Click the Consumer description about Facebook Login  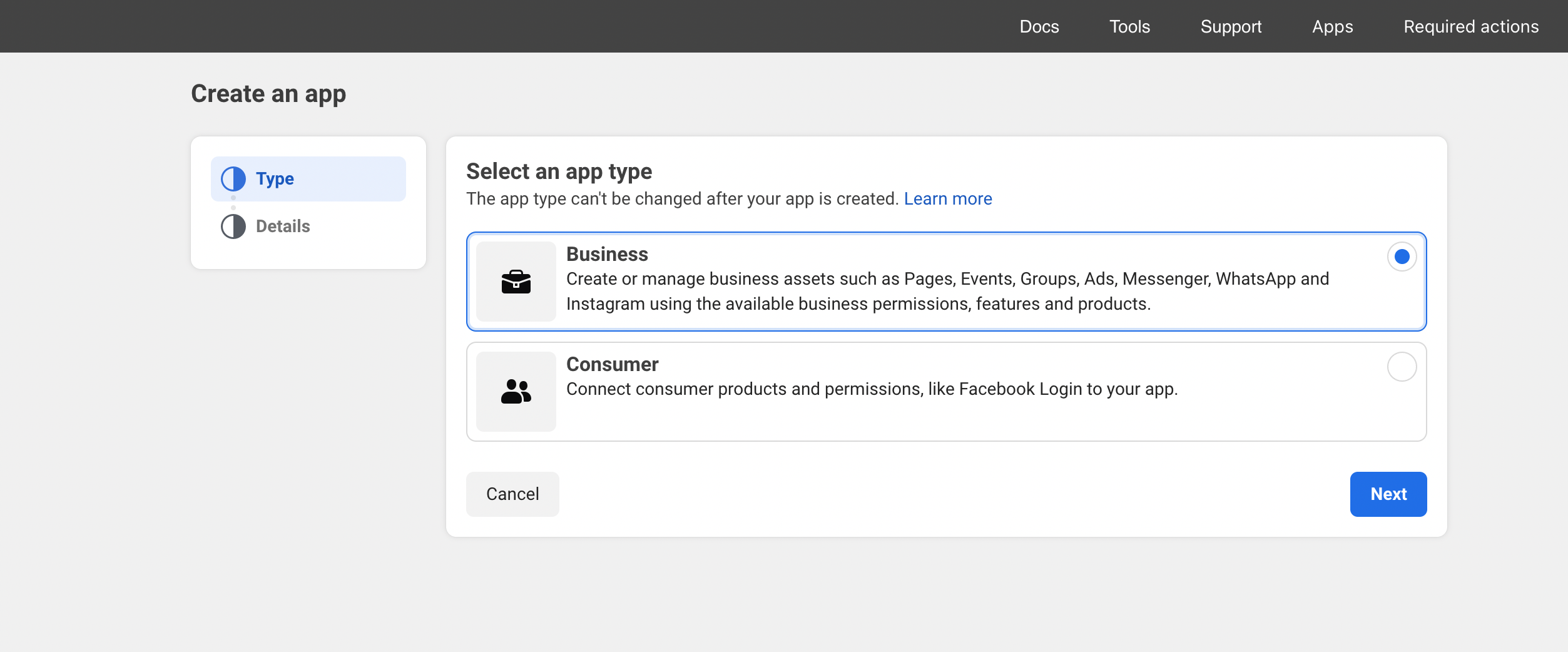[x=872, y=389]
